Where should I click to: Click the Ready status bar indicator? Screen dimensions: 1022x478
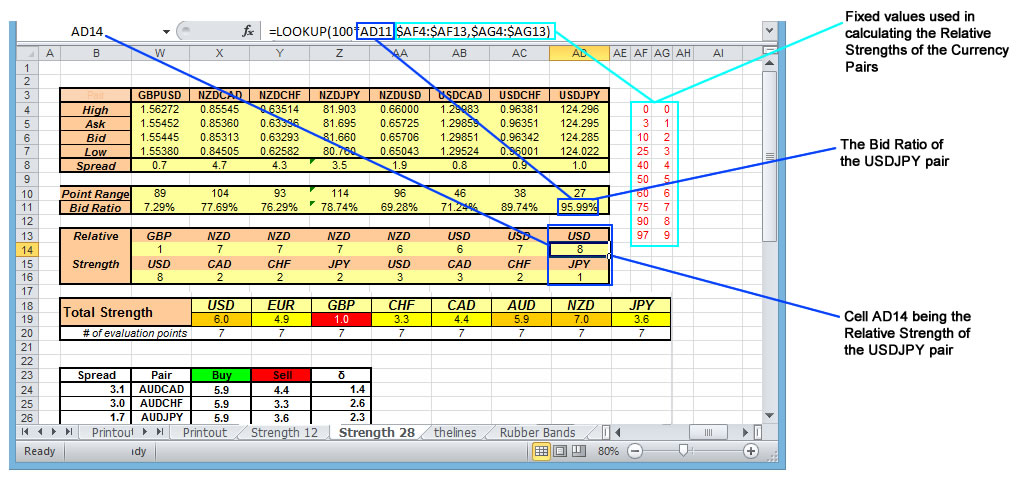click(x=40, y=451)
